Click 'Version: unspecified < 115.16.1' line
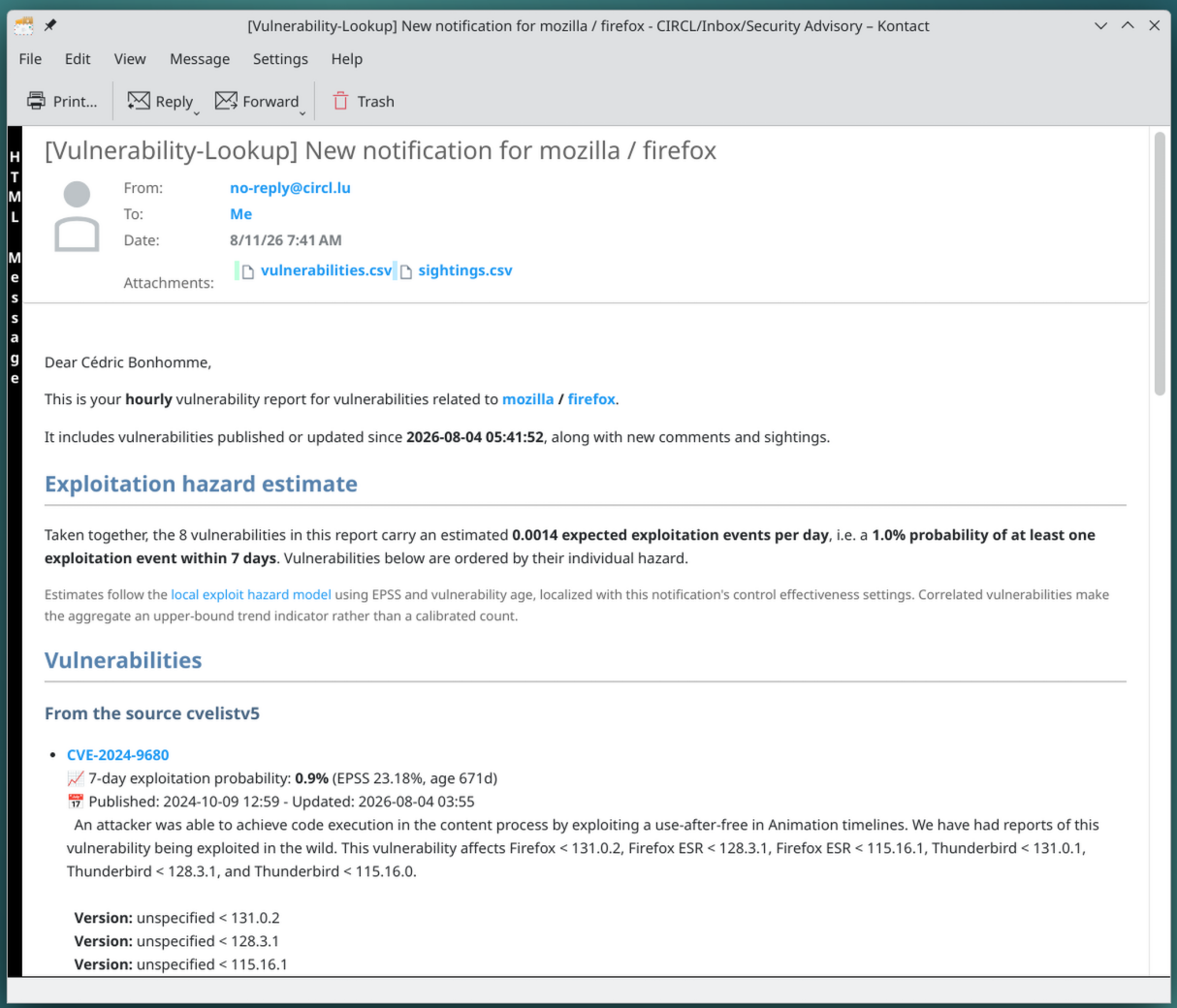This screenshot has width=1177, height=1008. tap(180, 964)
